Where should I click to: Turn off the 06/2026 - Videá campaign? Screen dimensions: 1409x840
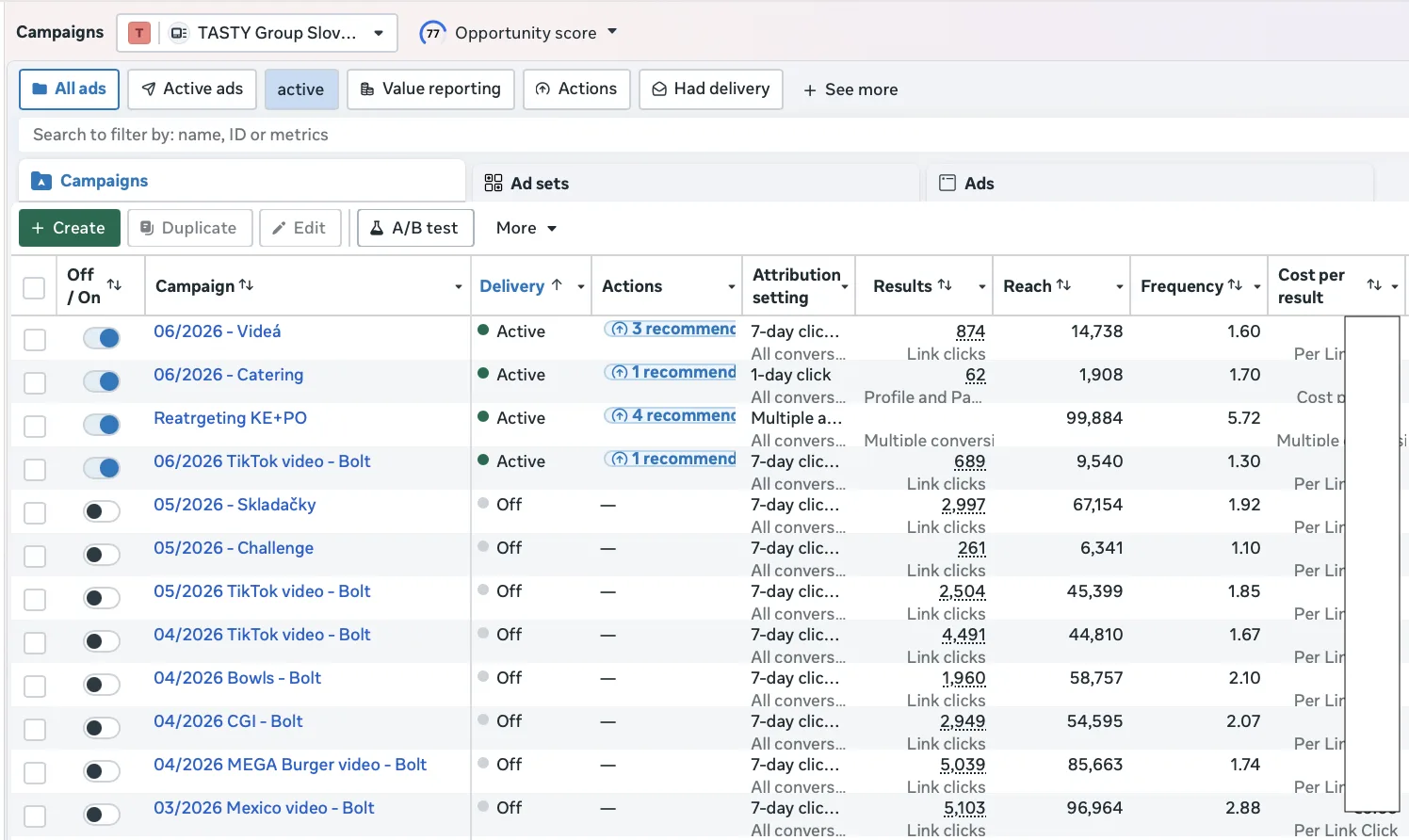click(x=102, y=338)
